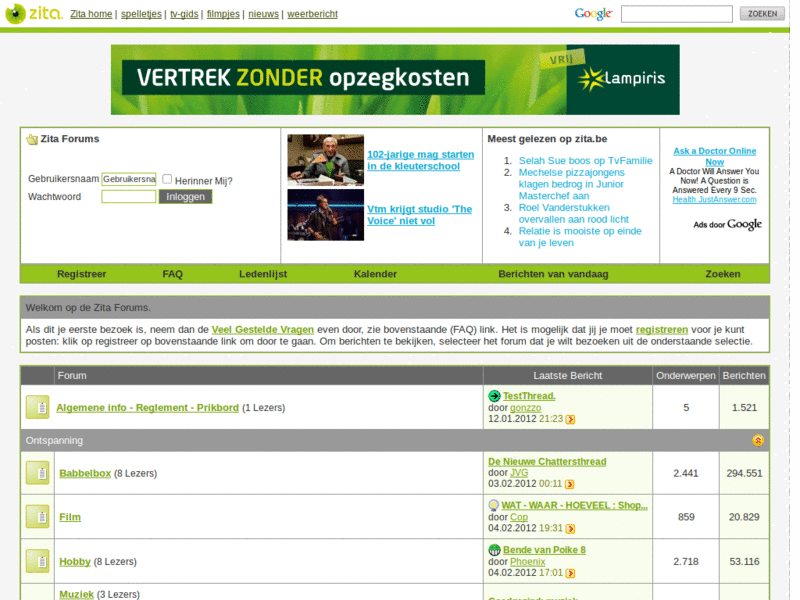The image size is (800, 600).
Task: Focus the Google search field
Action: click(677, 14)
